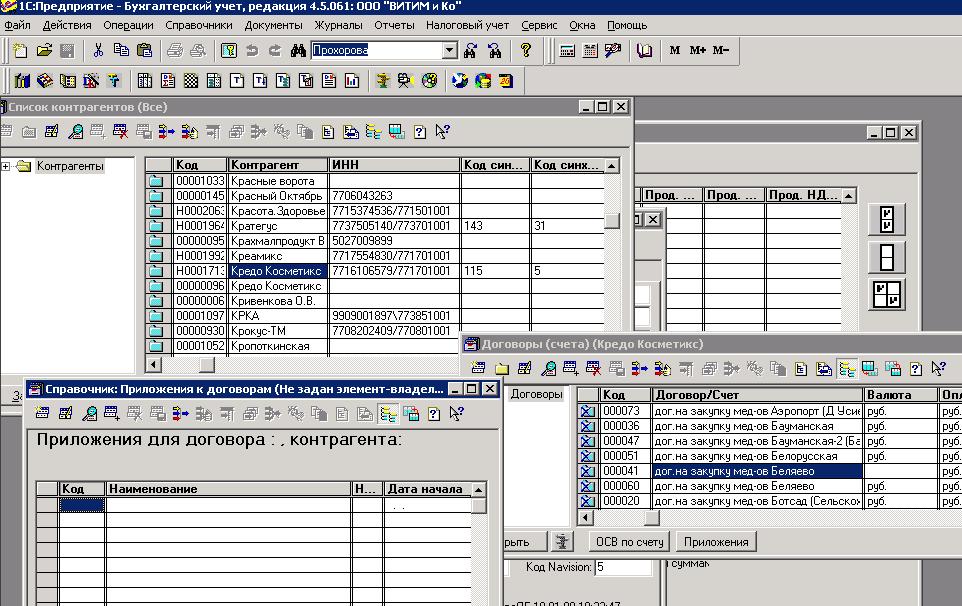Screen dimensions: 962x606
Task: Click the help pointer icon in the Договоры toolbar
Action: [x=938, y=369]
